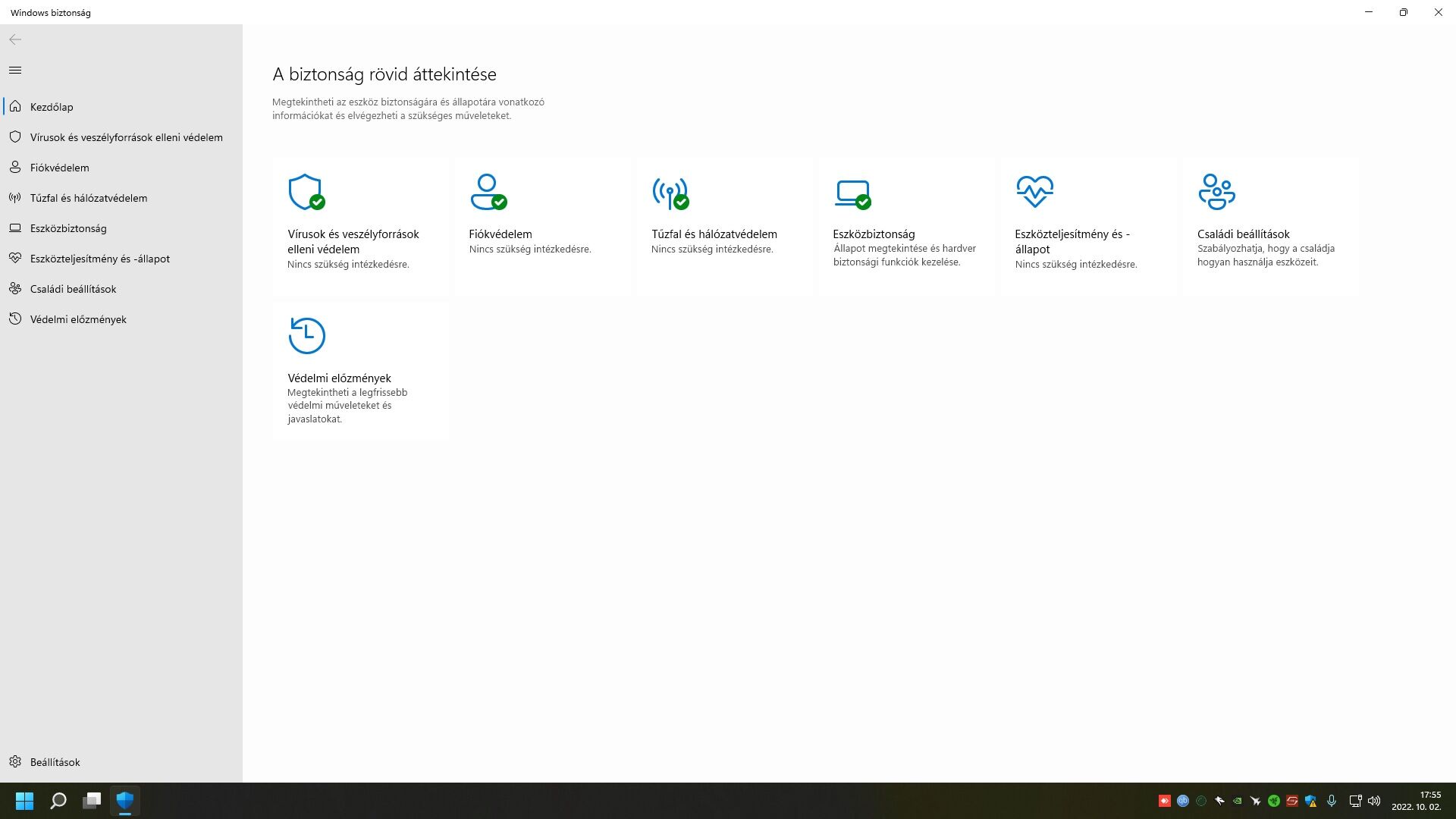Toggle the hamburger navigation menu
Viewport: 1456px width, 819px height.
point(15,71)
